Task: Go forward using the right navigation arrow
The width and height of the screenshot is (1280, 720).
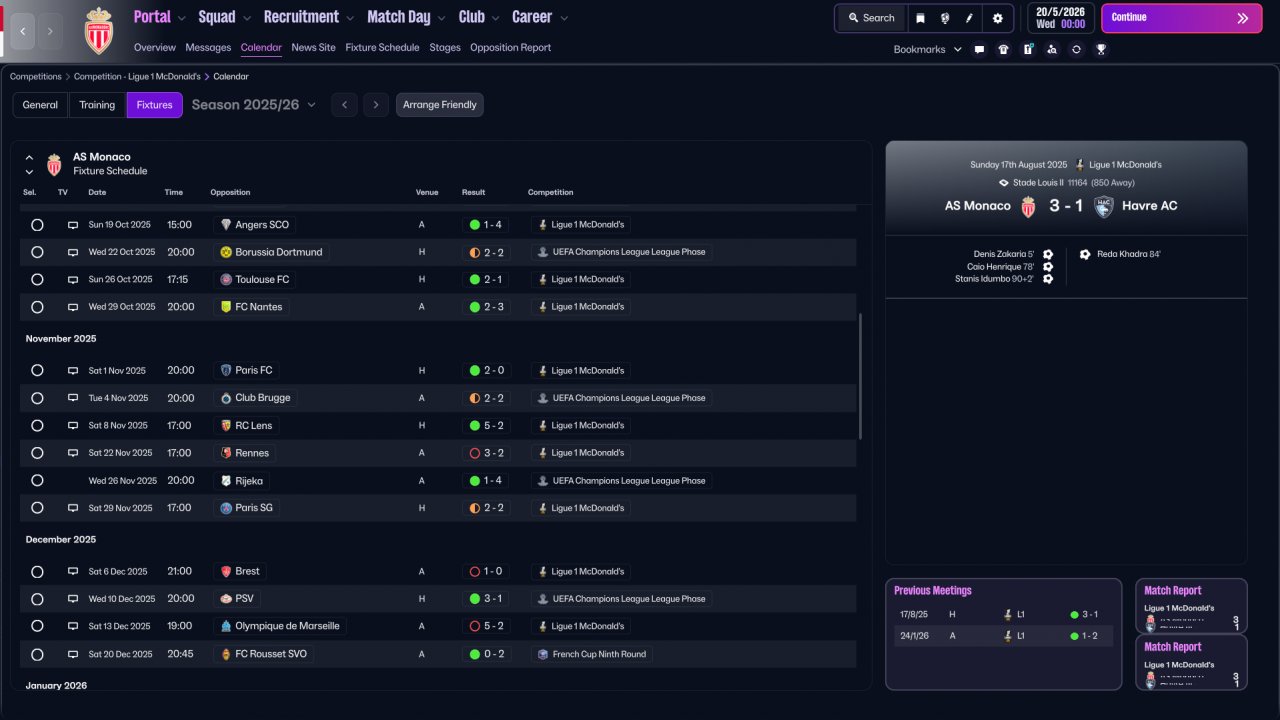Action: (x=50, y=31)
